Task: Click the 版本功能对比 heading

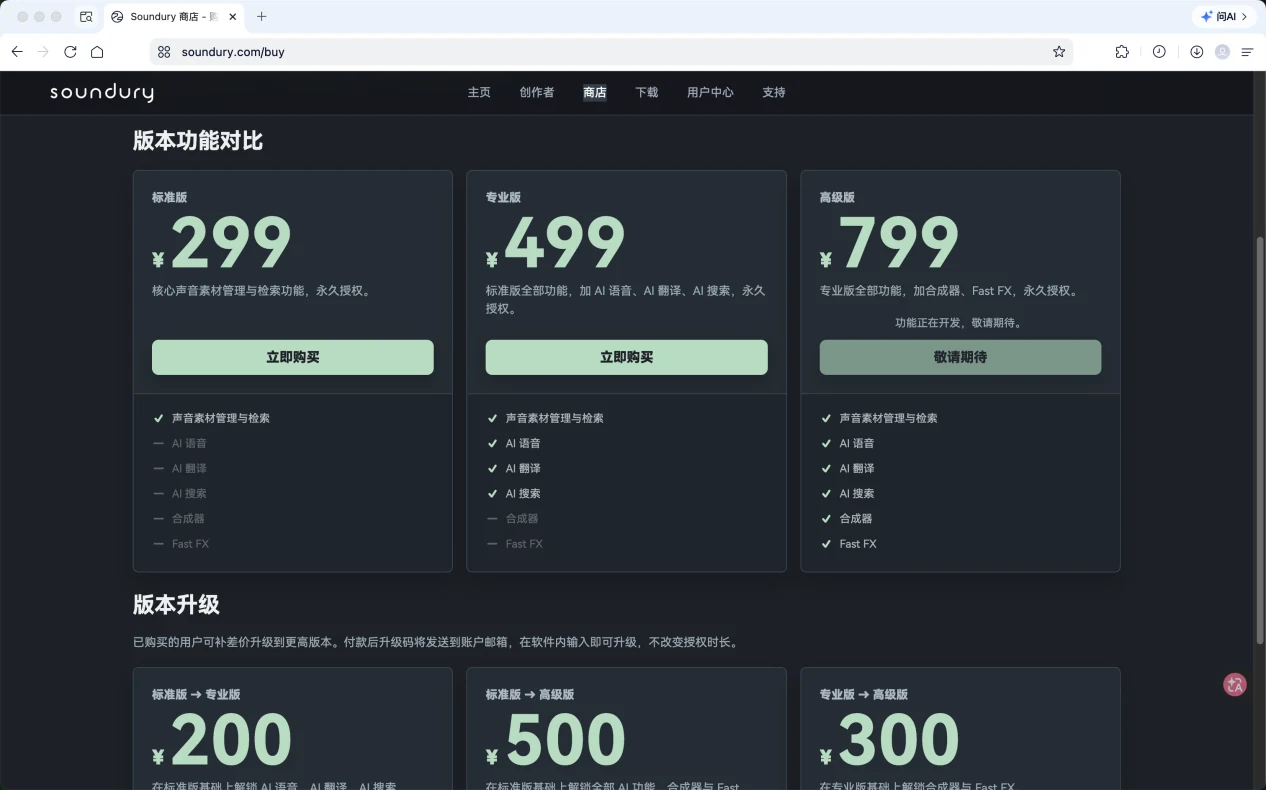Action: click(x=198, y=141)
